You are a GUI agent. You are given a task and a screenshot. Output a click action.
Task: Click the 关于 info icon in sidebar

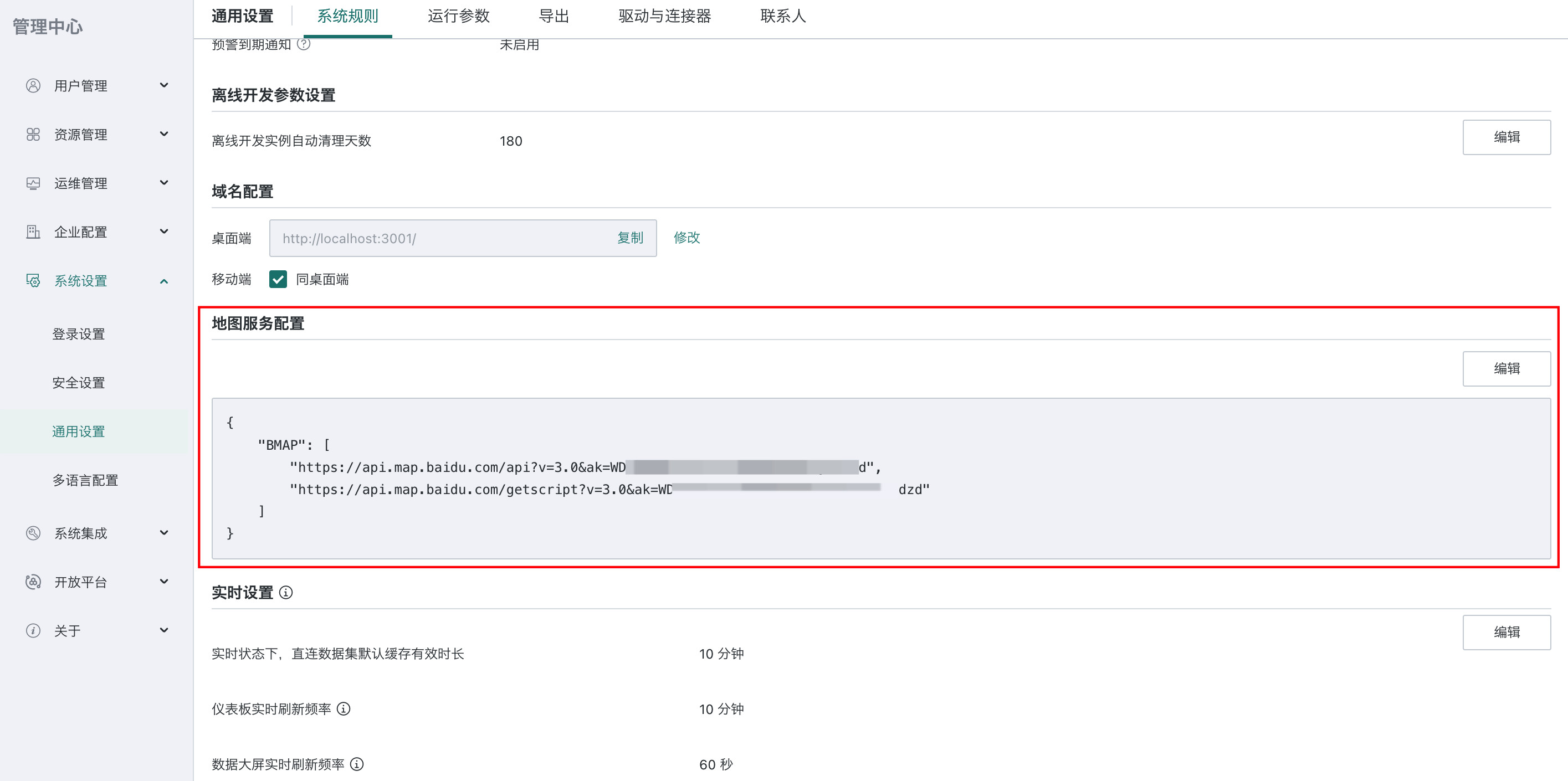click(33, 631)
